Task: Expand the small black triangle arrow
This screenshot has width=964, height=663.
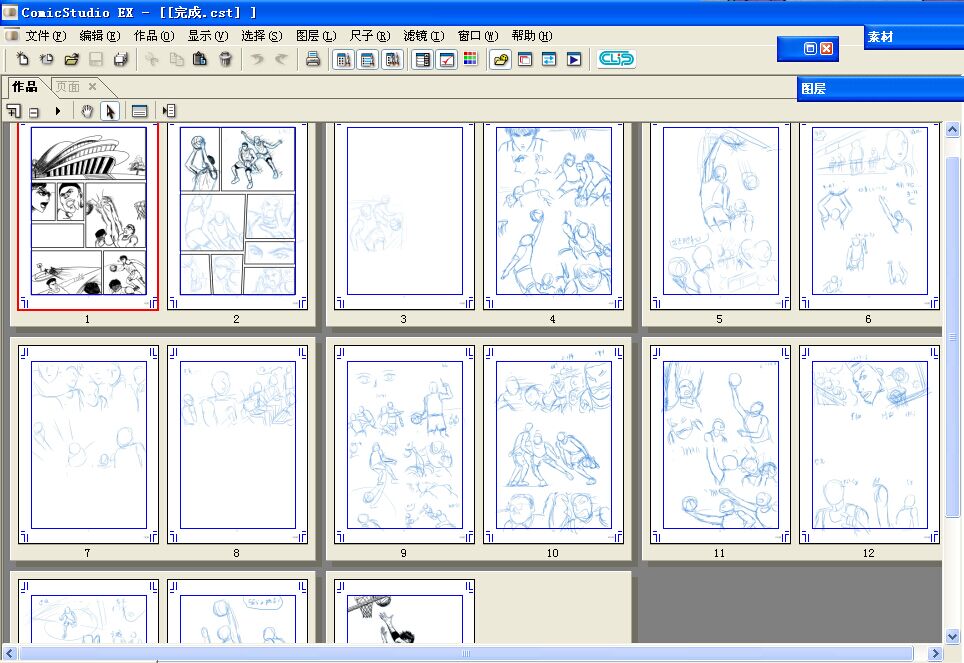Action: click(x=58, y=111)
